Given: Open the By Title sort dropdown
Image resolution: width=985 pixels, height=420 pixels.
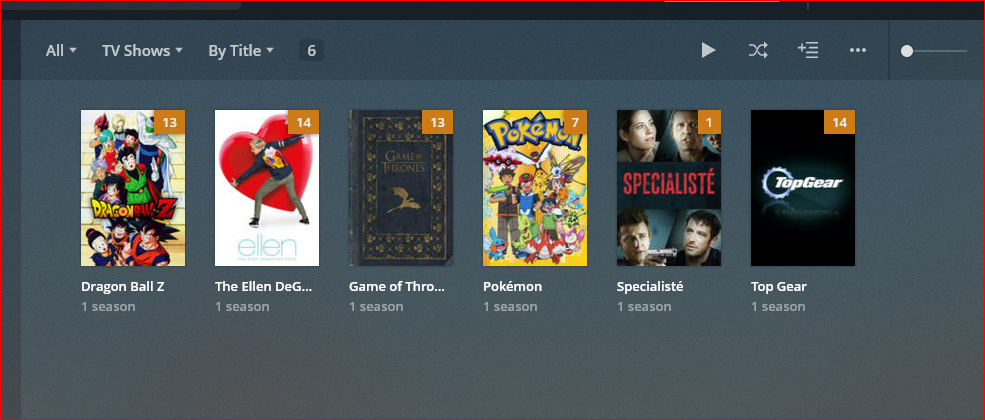Looking at the screenshot, I should [x=241, y=51].
